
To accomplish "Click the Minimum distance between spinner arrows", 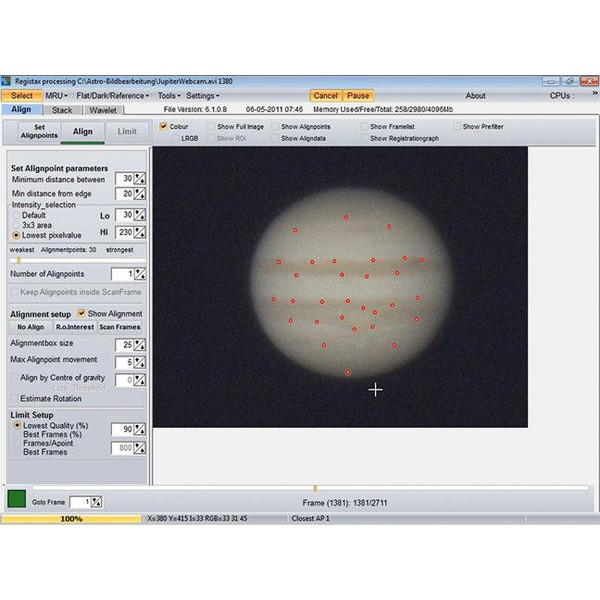I will [x=140, y=179].
